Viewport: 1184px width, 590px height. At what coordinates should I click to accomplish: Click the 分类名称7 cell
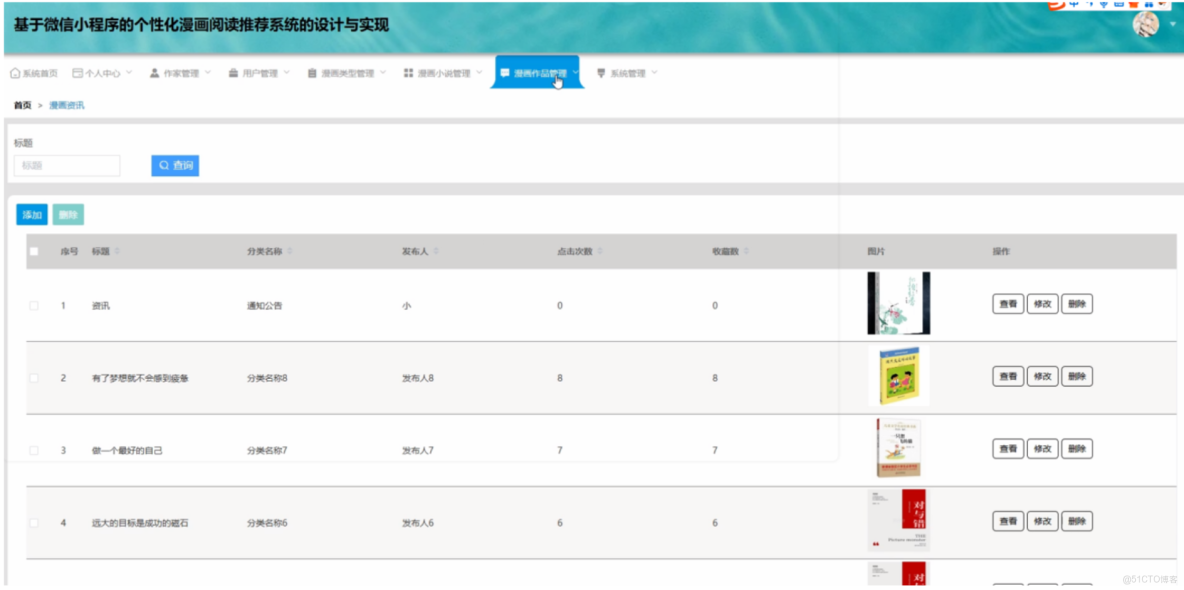click(x=267, y=450)
